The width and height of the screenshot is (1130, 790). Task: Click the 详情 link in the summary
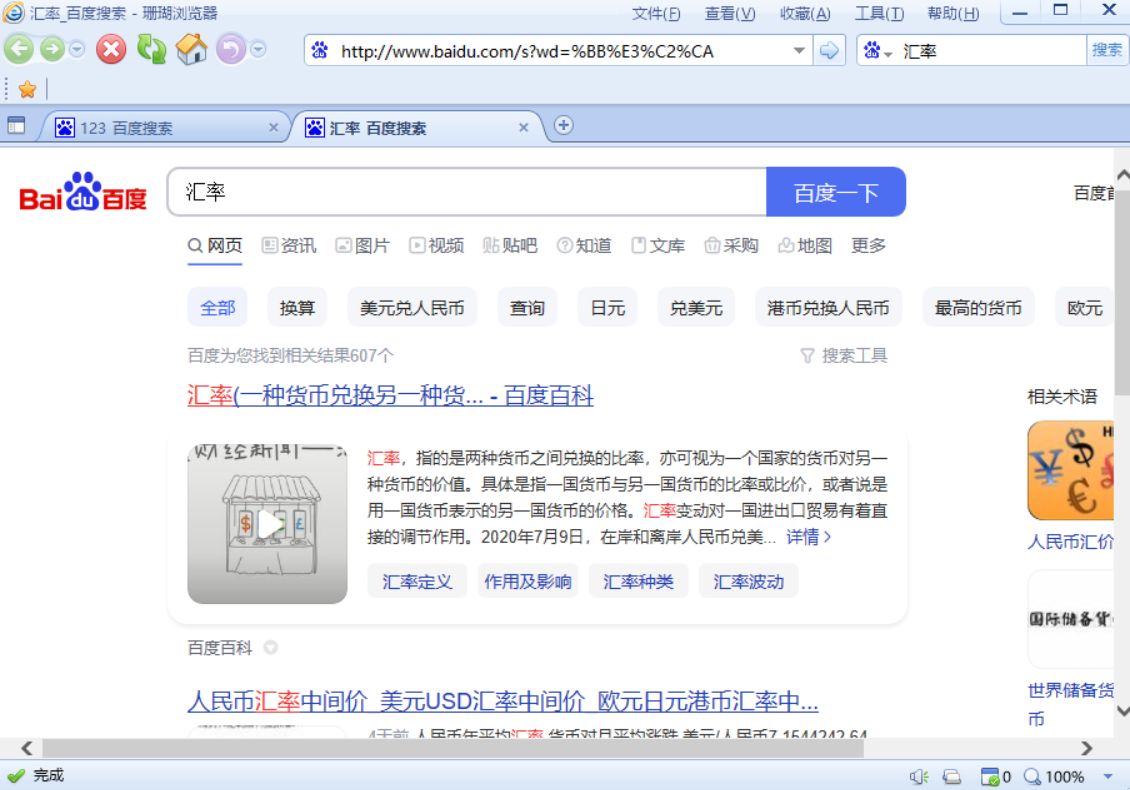pos(809,537)
